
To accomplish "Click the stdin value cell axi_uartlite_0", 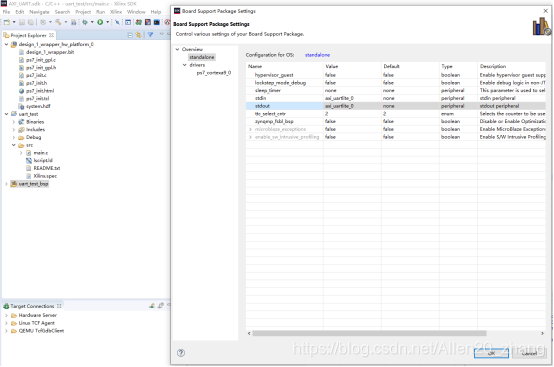I will click(352, 98).
